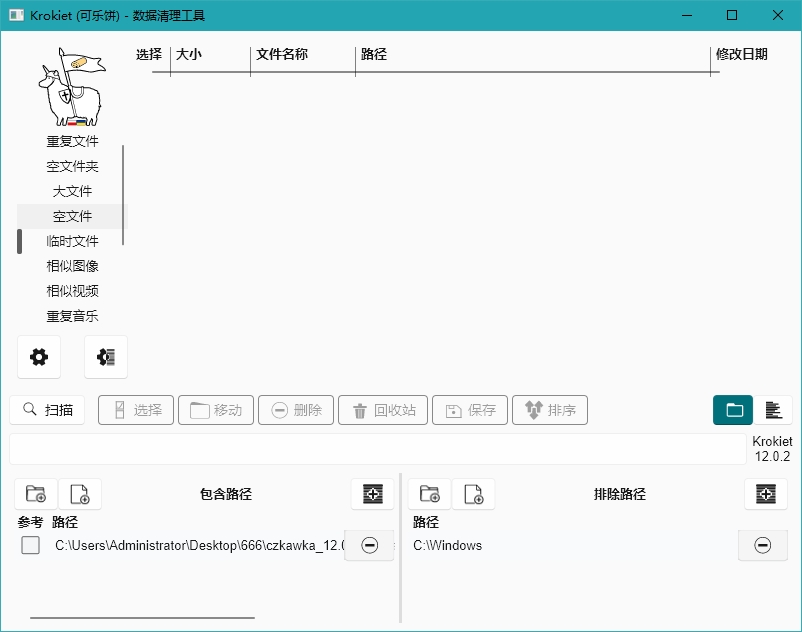The image size is (802, 632).
Task: Click the included paths horizontal scrollbar
Action: (142, 618)
